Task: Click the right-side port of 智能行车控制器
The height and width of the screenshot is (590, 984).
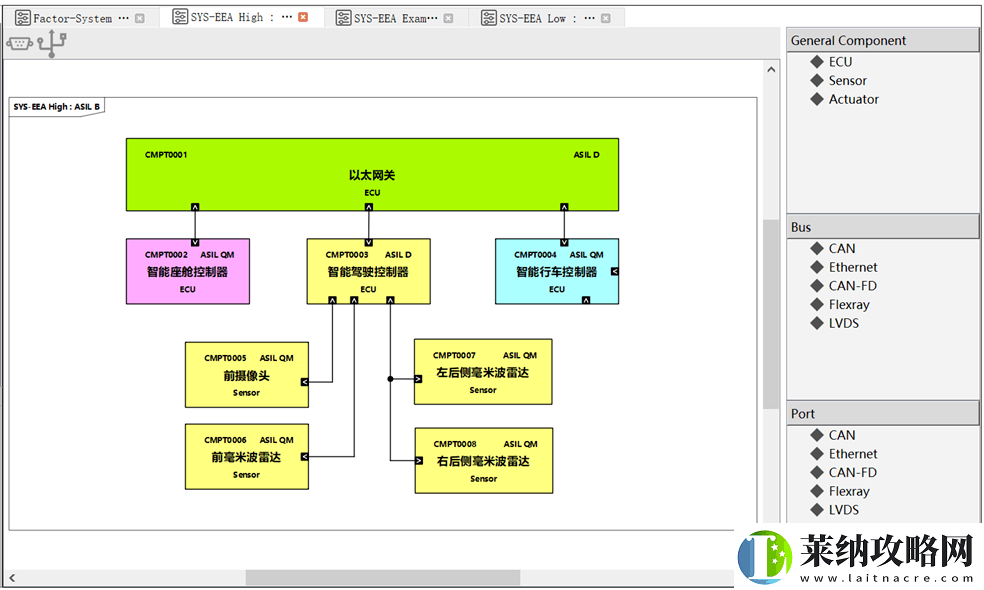Action: pos(615,271)
